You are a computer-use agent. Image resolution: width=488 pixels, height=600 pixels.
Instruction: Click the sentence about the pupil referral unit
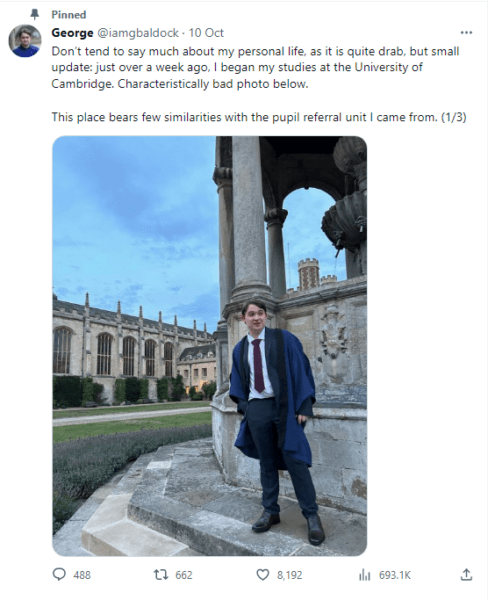pos(259,117)
